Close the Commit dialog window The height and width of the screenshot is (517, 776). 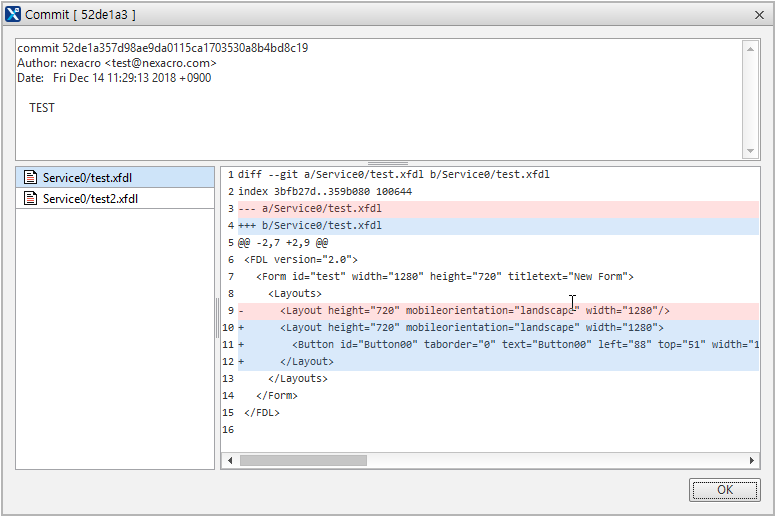pos(756,14)
